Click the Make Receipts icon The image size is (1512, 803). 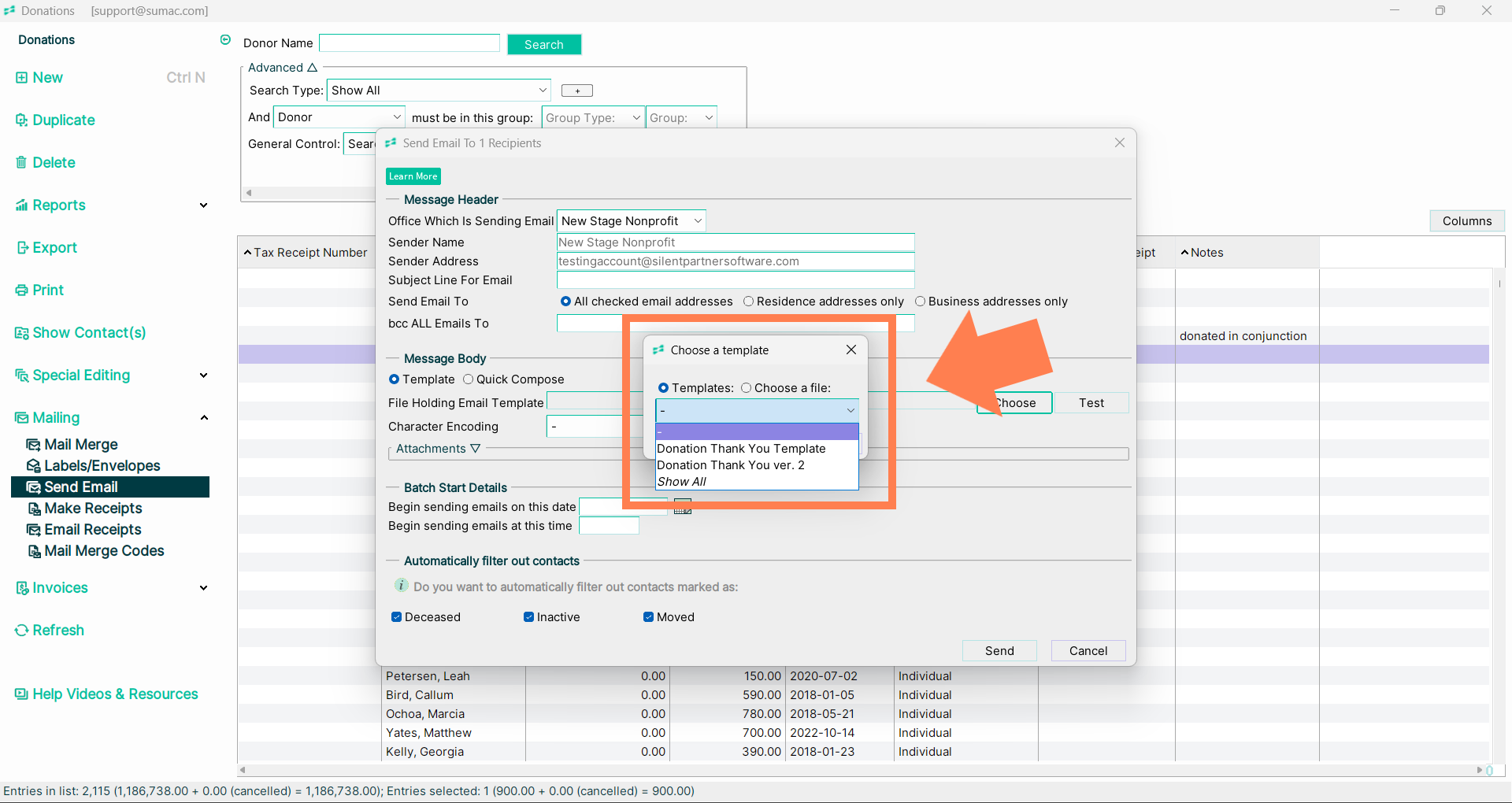pyautogui.click(x=34, y=509)
